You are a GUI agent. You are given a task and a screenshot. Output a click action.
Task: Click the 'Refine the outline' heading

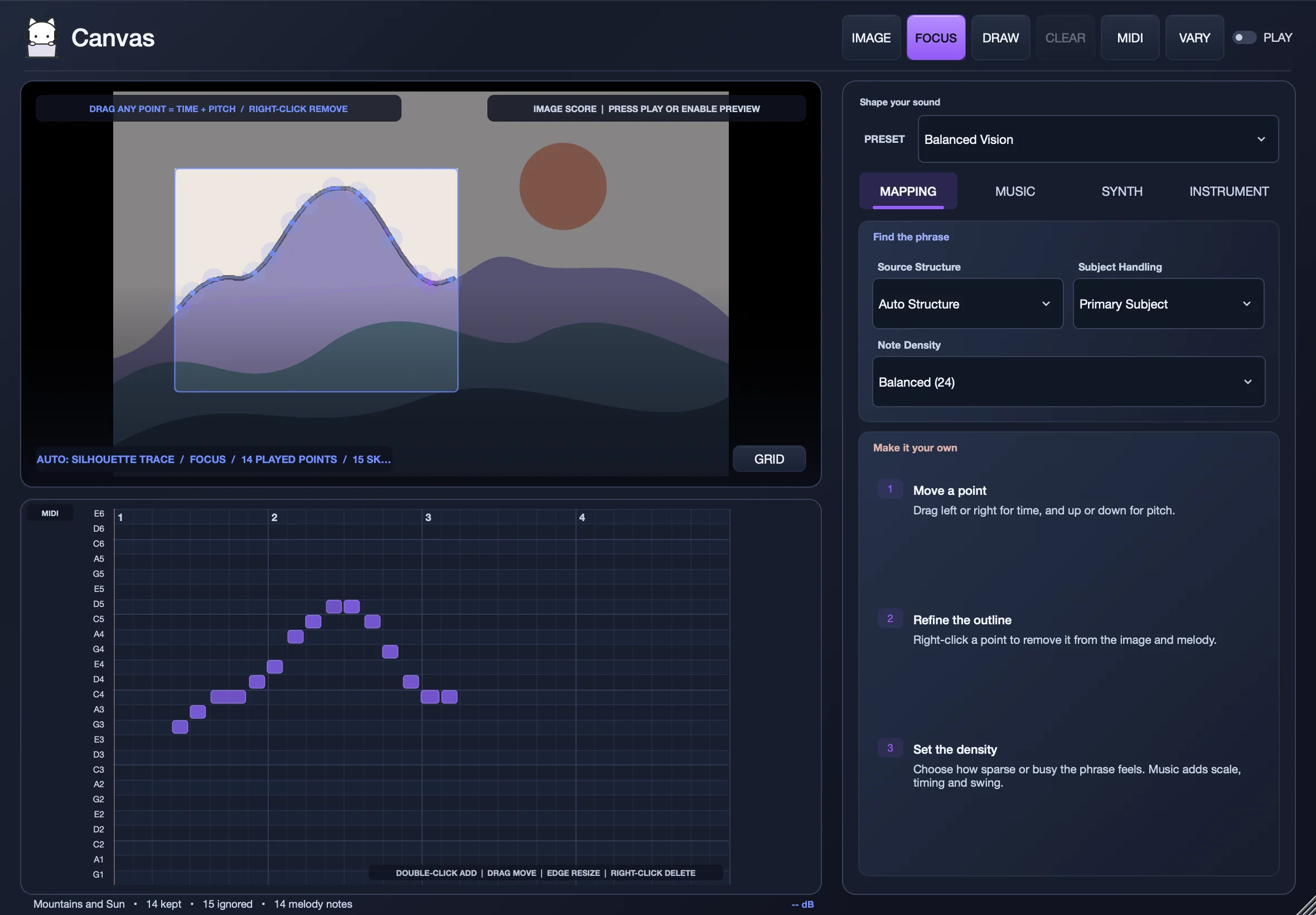tap(962, 620)
